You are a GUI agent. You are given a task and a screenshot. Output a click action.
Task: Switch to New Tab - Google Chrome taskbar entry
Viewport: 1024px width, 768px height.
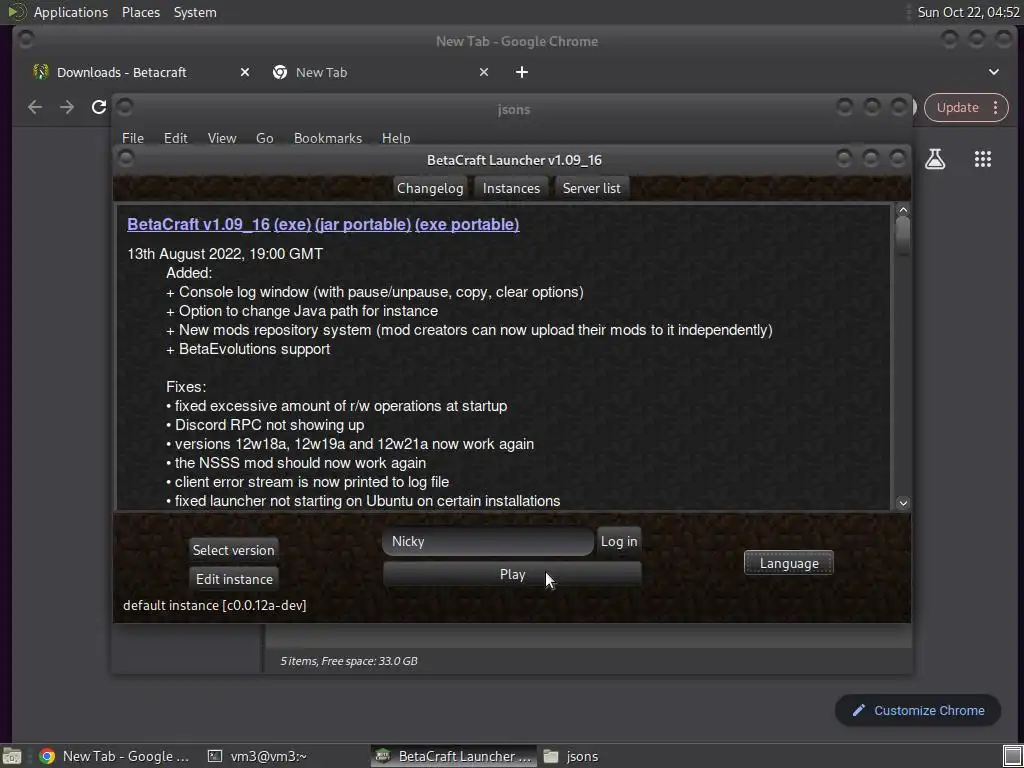tap(115, 756)
